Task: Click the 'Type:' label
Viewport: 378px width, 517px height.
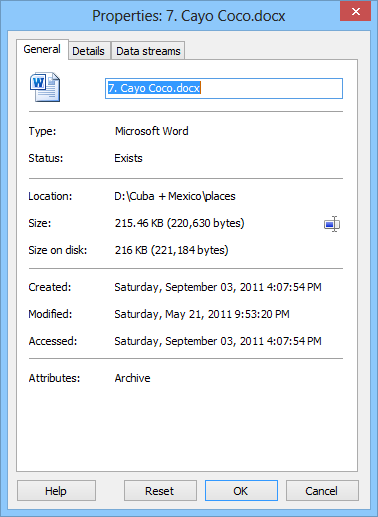Action: pyautogui.click(x=42, y=131)
